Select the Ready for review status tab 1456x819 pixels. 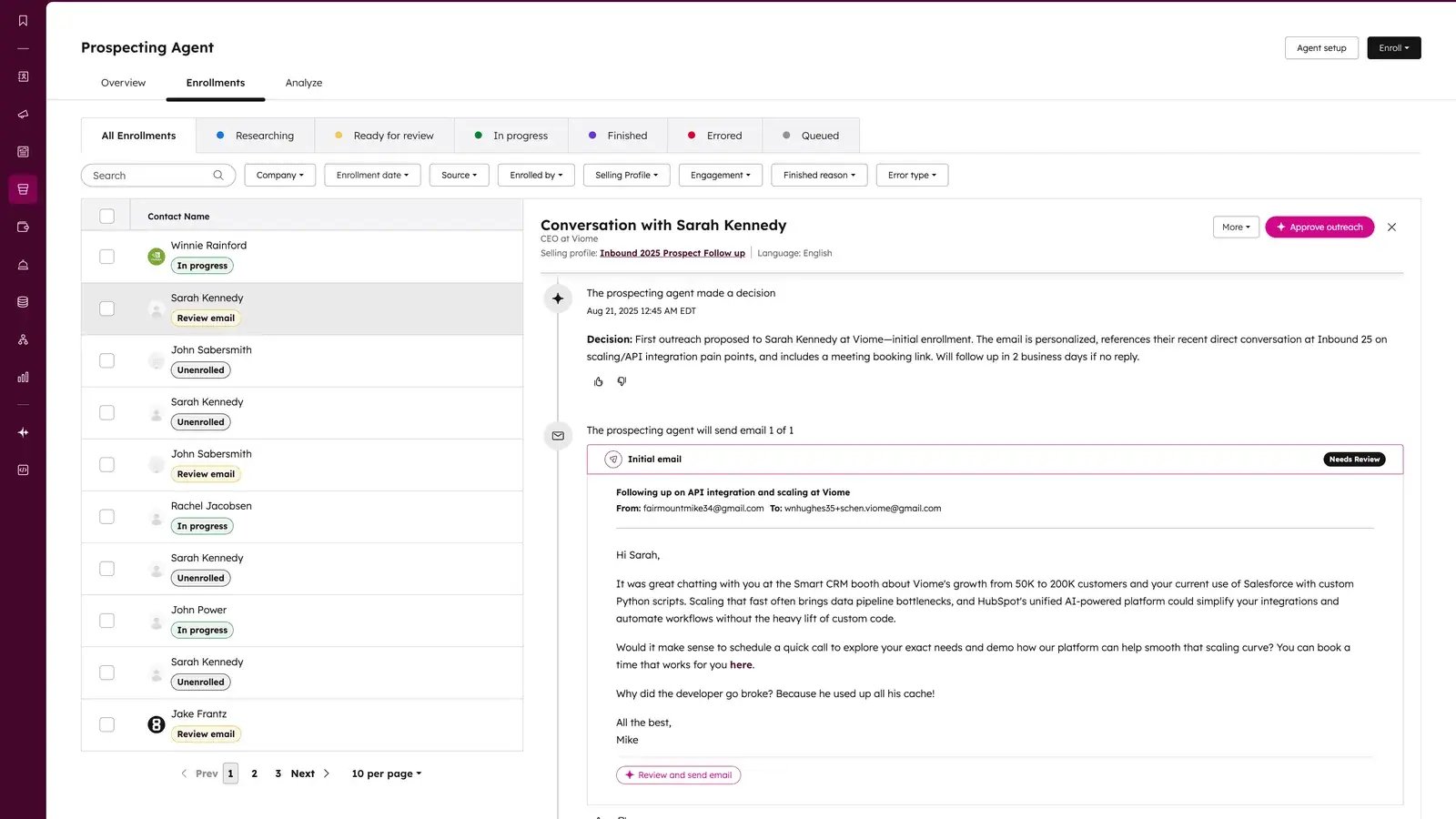coord(384,136)
